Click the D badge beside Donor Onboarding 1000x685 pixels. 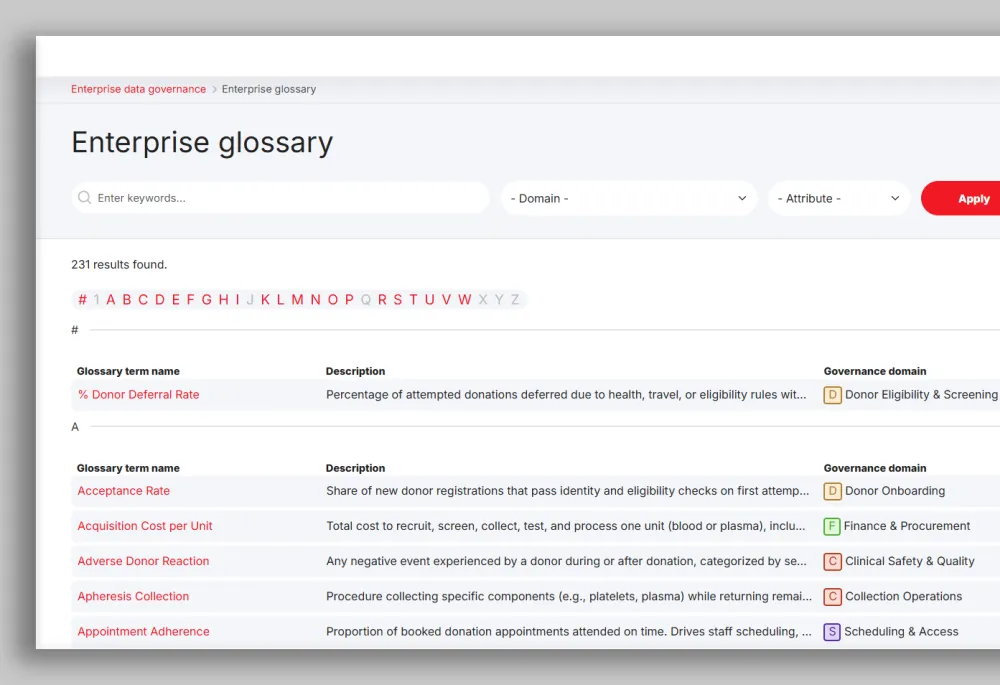pos(832,491)
